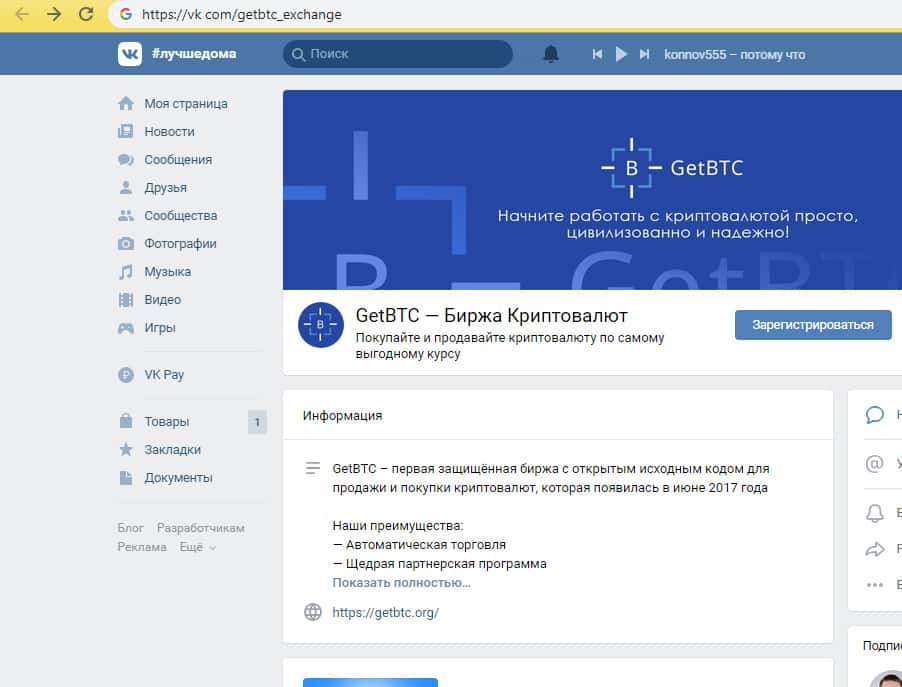Viewport: 902px width, 687px height.
Task: Click the browser forward arrow
Action: click(x=54, y=14)
